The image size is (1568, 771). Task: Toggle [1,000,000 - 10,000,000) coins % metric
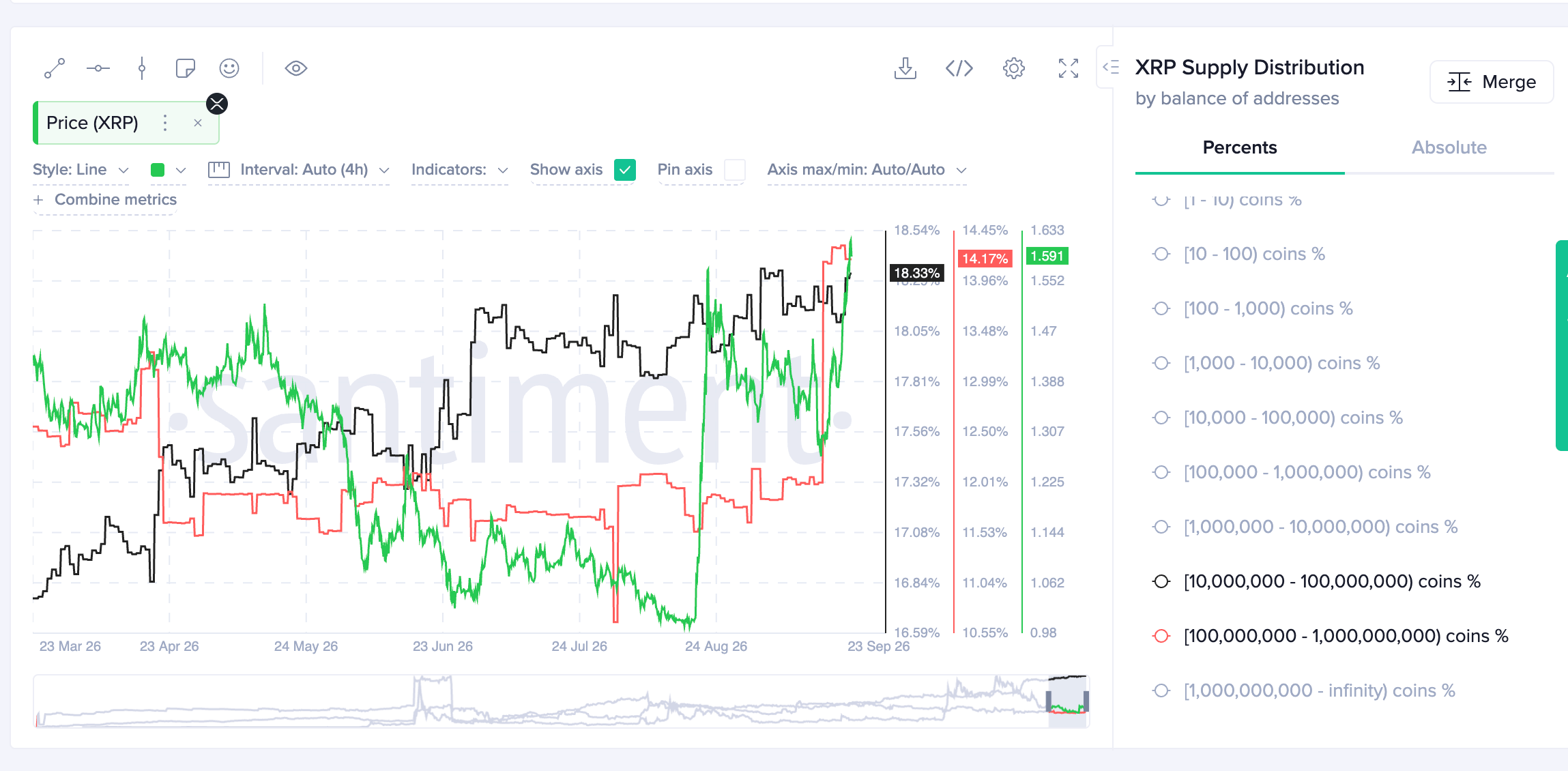tap(1305, 527)
